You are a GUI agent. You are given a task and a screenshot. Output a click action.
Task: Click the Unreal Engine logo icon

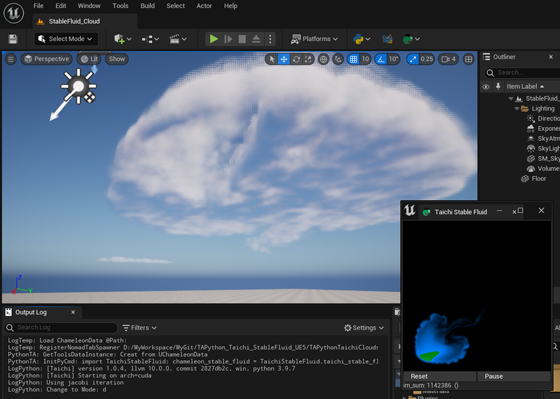pos(14,13)
